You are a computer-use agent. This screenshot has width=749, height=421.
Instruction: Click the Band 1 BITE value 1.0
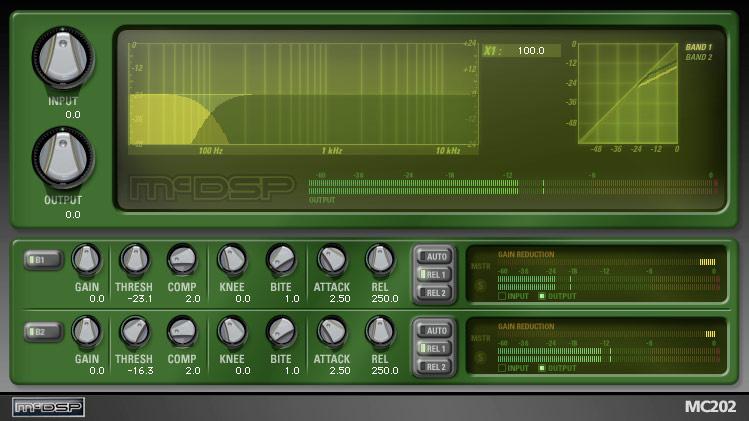(292, 299)
